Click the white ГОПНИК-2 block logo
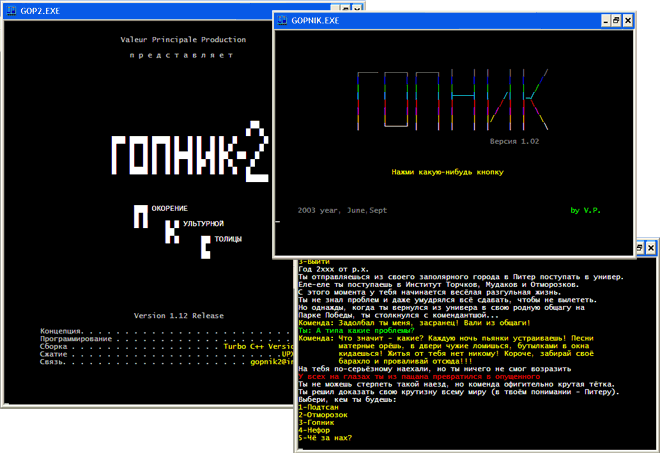Screen dimensions: 660x453 190,152
